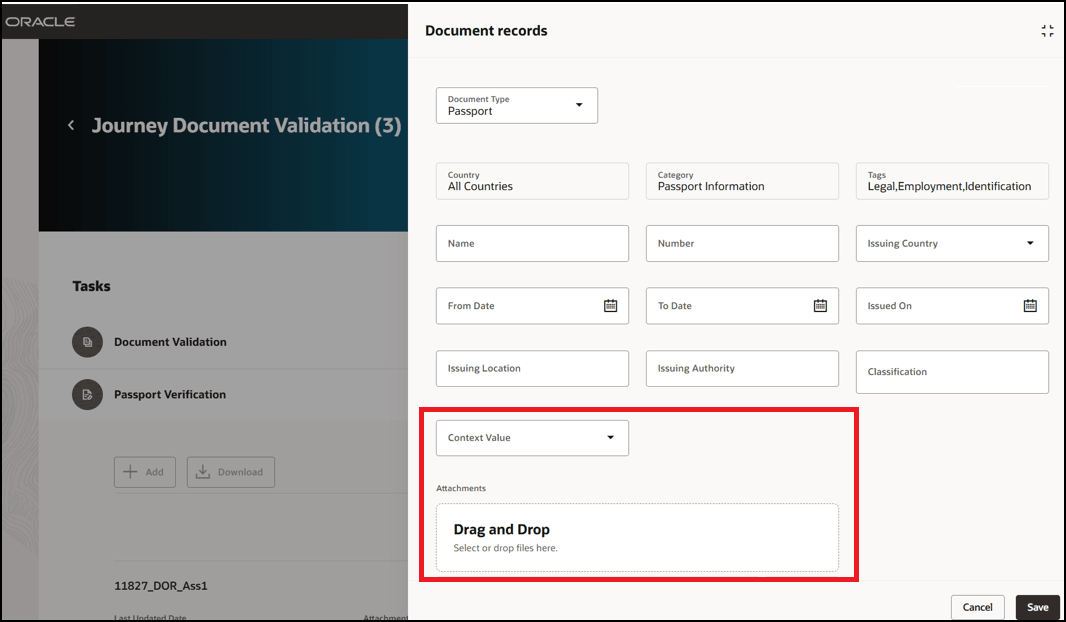The image size is (1066, 622).
Task: Click into the Issuing Location field
Action: 532,368
